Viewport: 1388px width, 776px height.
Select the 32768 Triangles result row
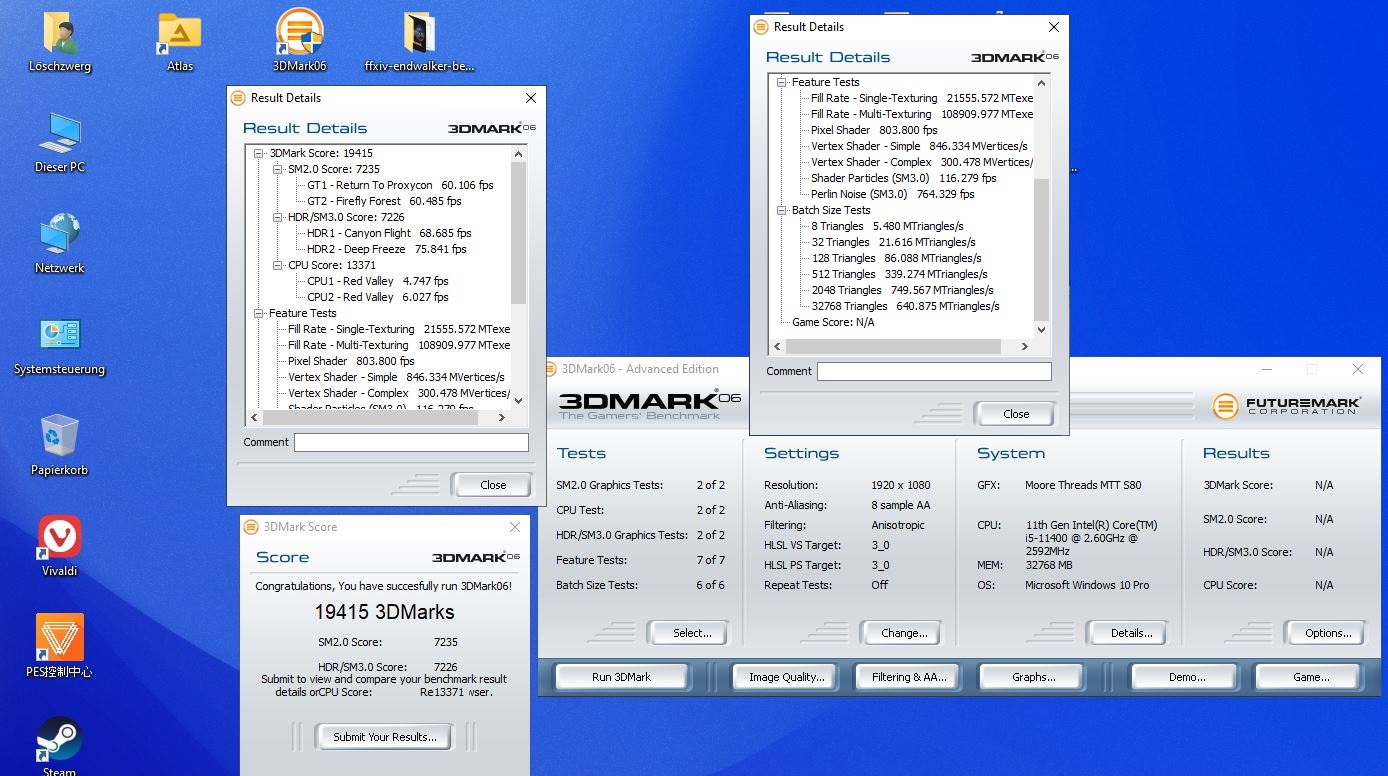[x=905, y=306]
